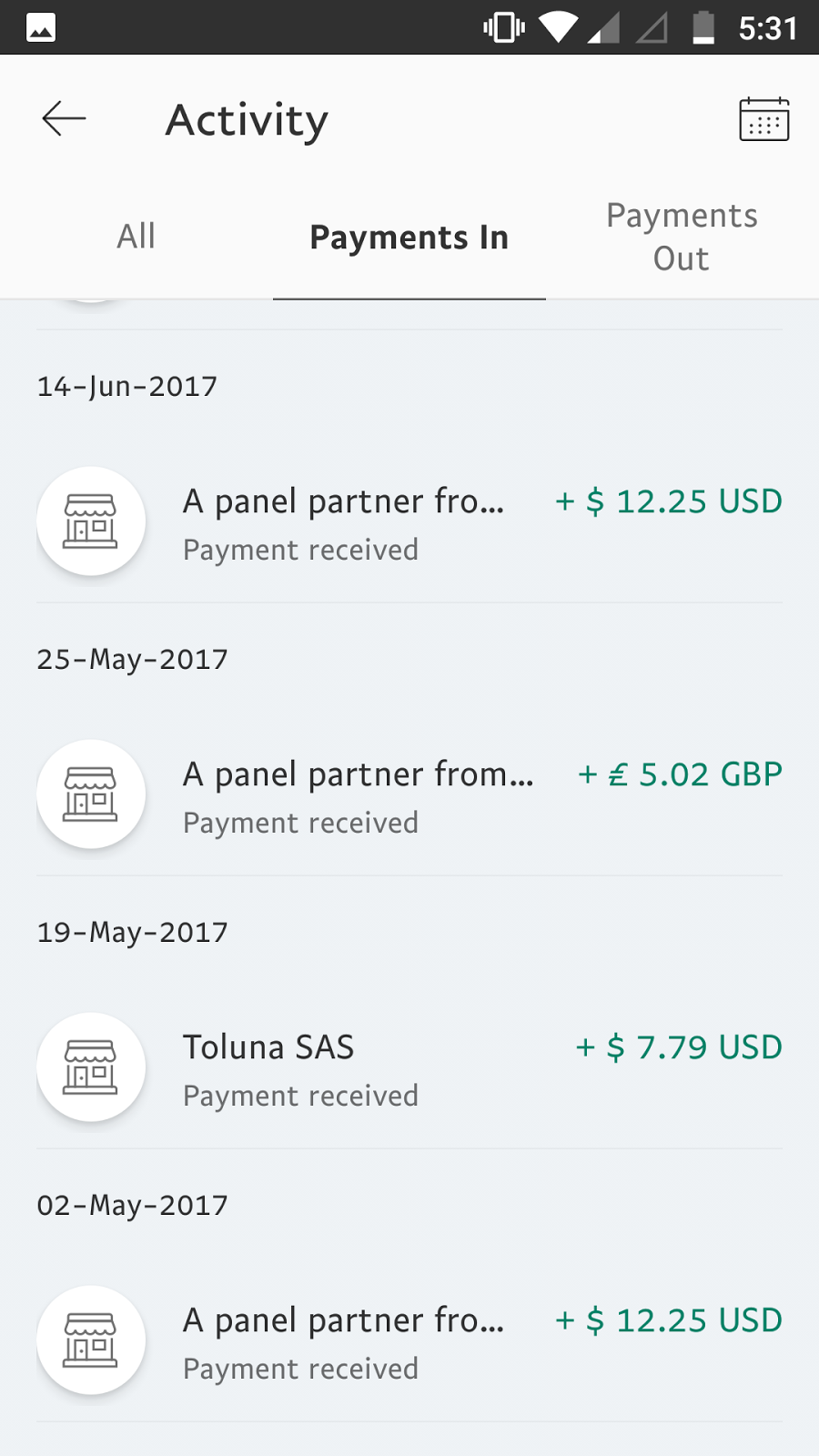
Task: Tap the Activity page title
Action: coord(247,120)
